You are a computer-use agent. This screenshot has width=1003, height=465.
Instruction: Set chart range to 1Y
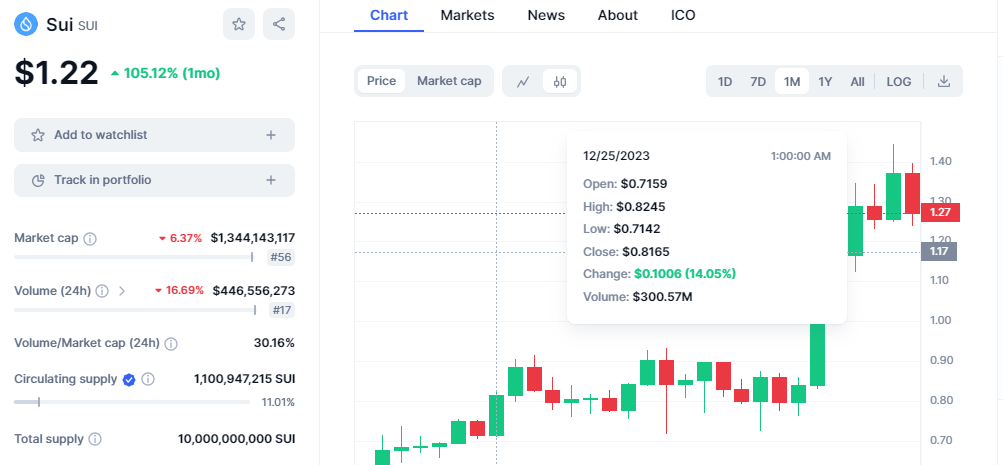click(825, 81)
